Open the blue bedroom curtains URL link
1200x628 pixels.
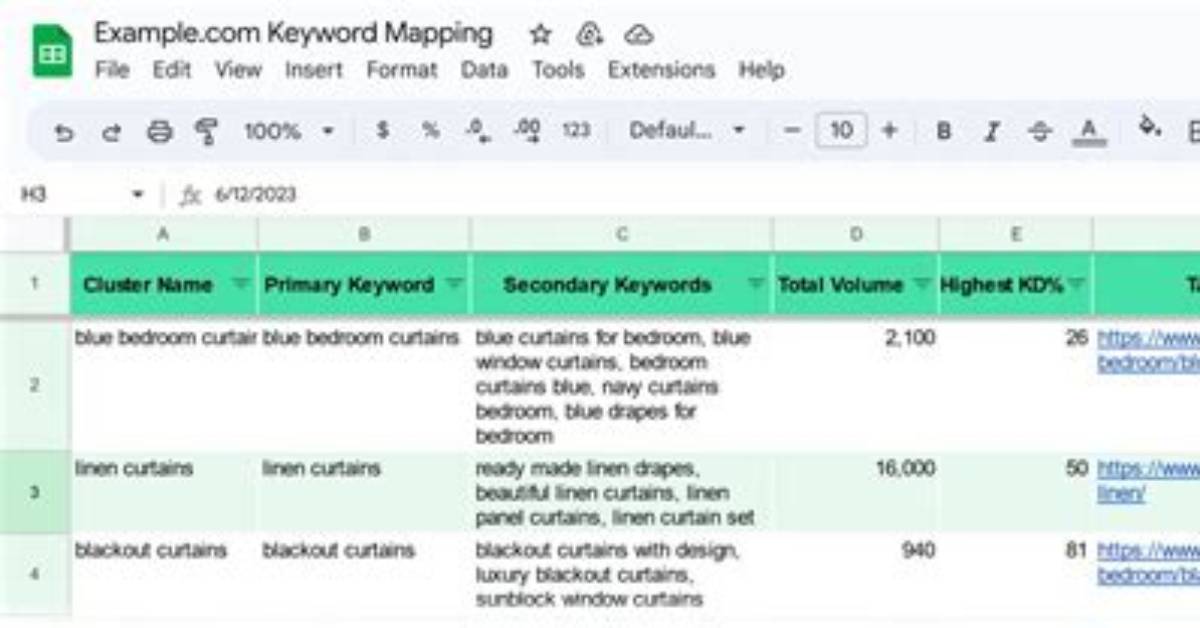click(1148, 350)
